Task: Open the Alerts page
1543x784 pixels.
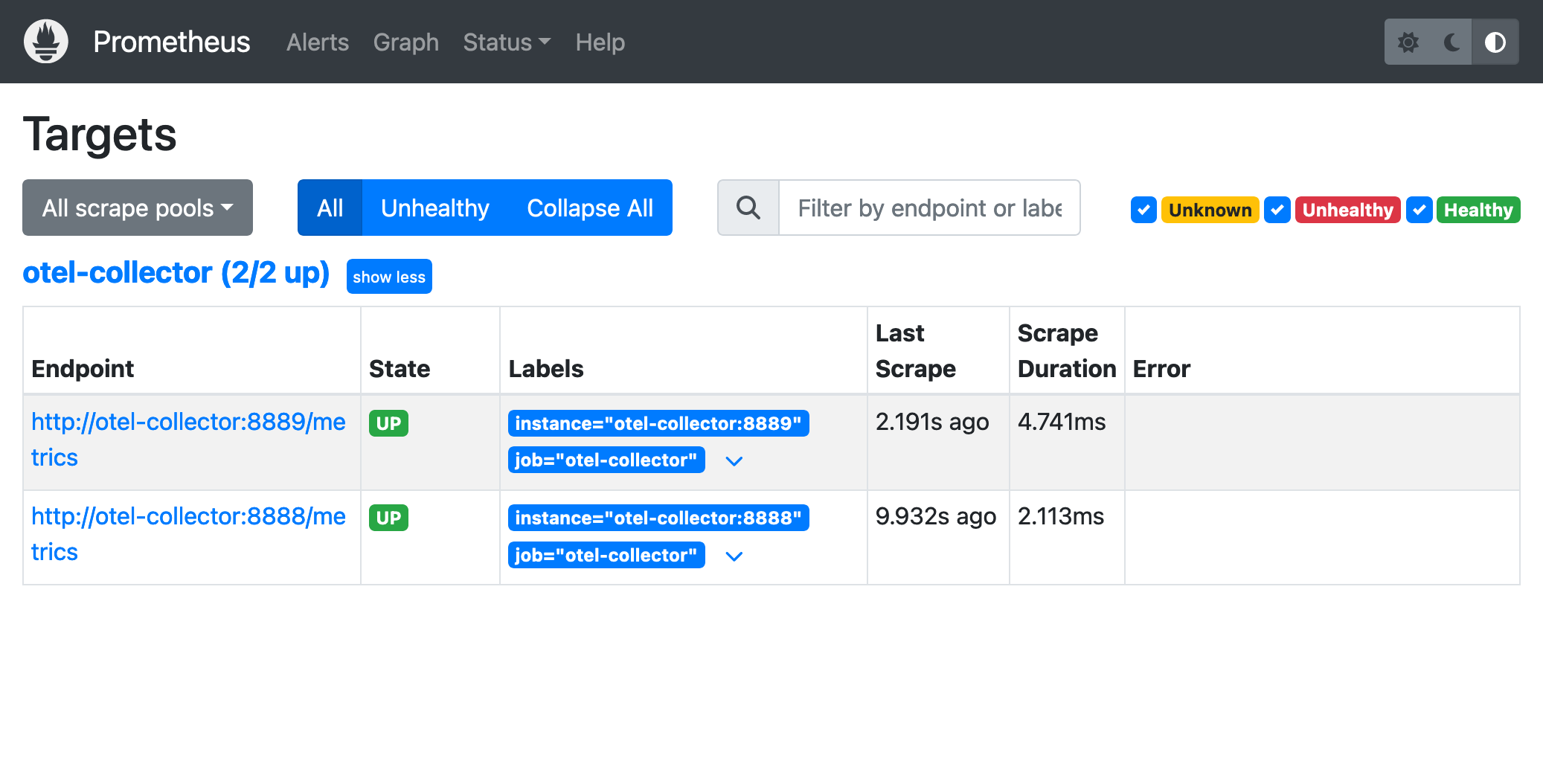Action: pyautogui.click(x=318, y=42)
